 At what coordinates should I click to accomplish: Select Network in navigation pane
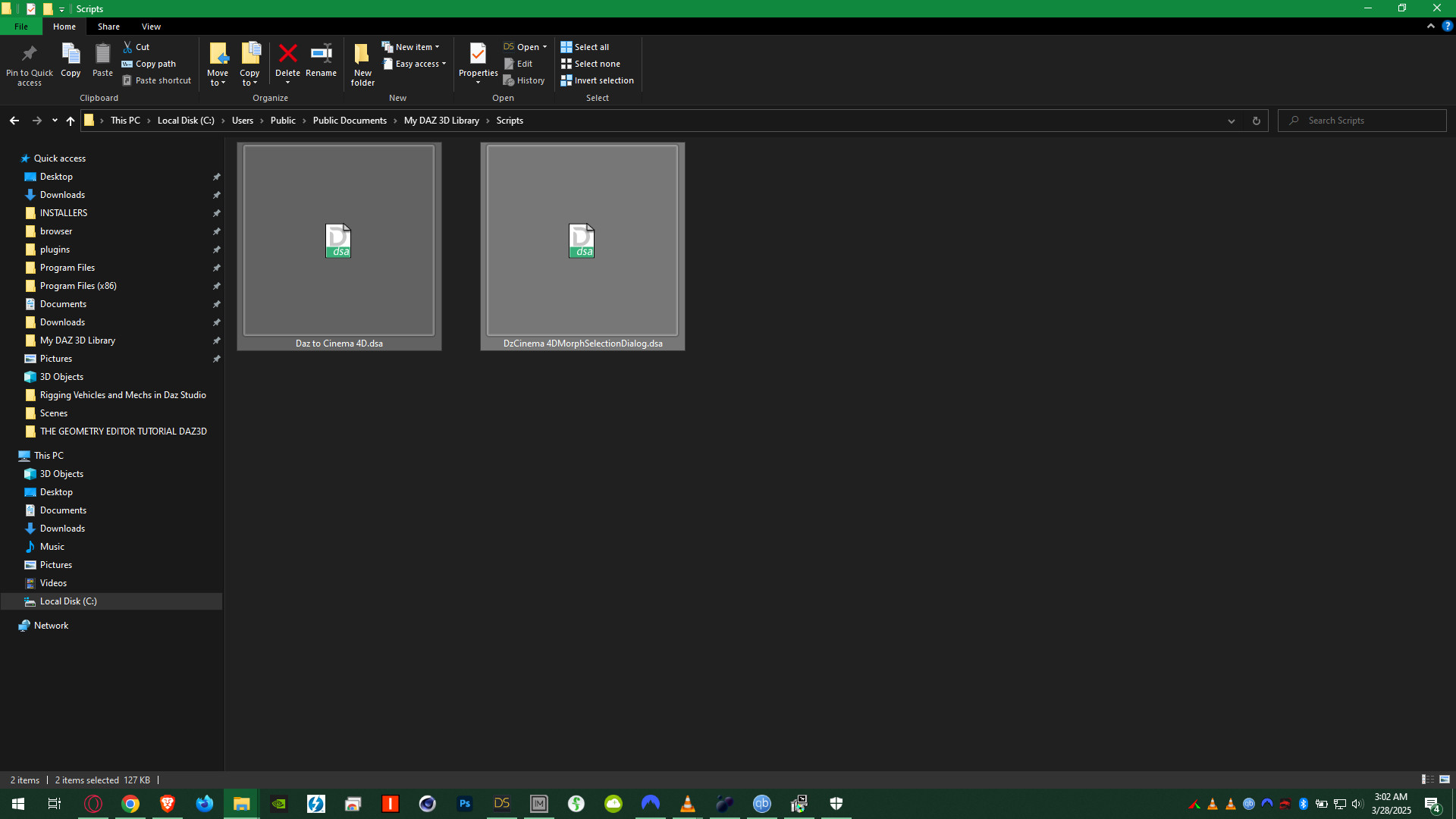pyautogui.click(x=51, y=626)
